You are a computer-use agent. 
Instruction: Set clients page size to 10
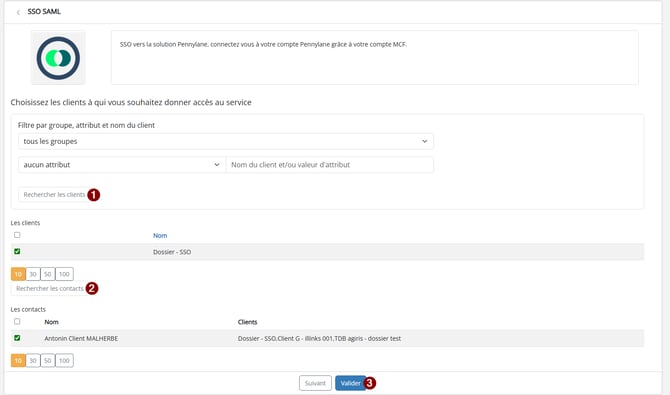click(x=18, y=274)
